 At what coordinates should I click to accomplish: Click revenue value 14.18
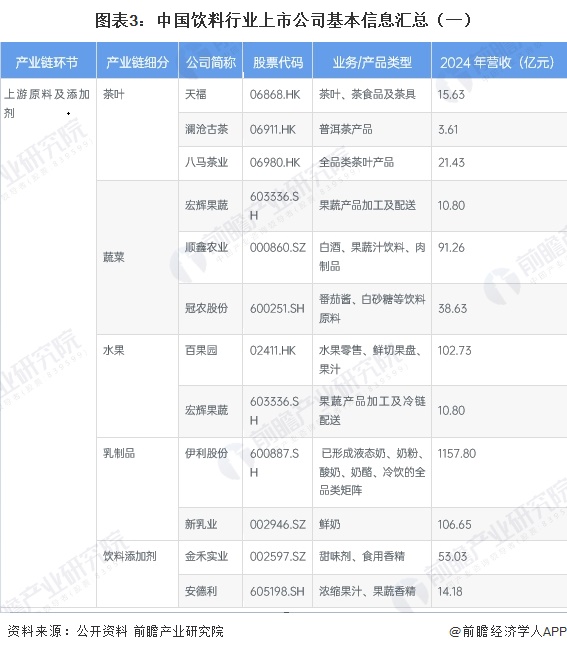[450, 591]
